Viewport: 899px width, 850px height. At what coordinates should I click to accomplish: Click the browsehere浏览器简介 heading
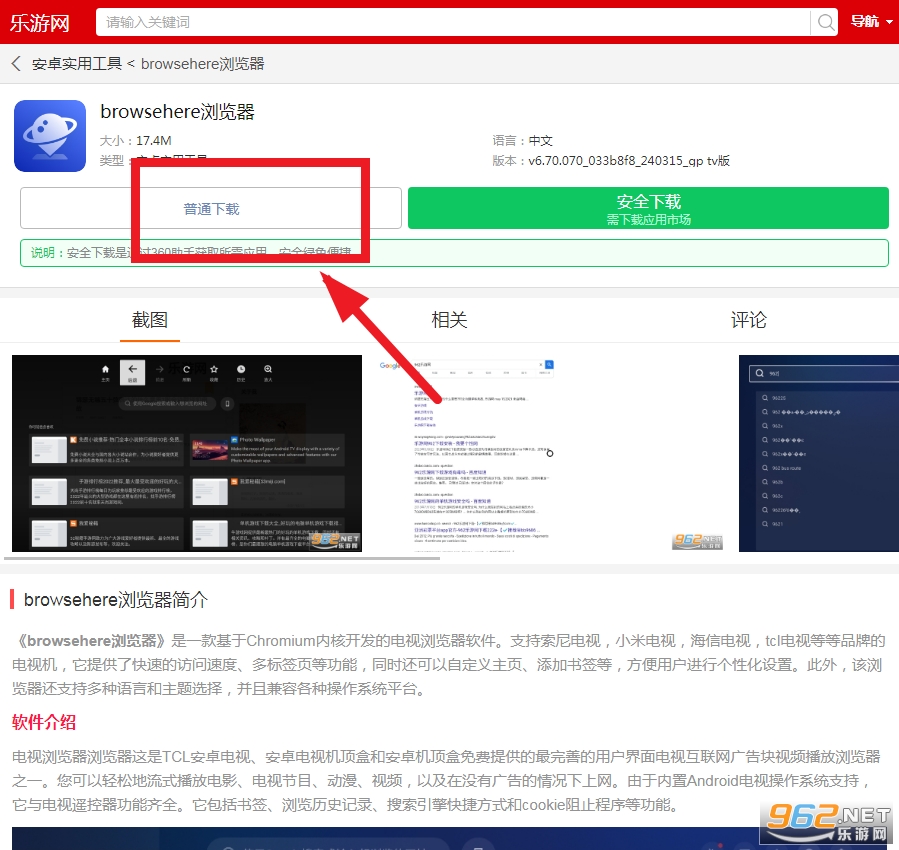[x=115, y=600]
